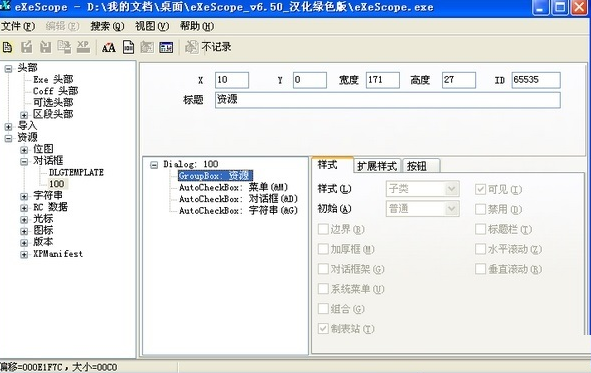Toggle the 系统菜单(U) checkbox
This screenshot has width=591, height=373.
click(x=323, y=289)
